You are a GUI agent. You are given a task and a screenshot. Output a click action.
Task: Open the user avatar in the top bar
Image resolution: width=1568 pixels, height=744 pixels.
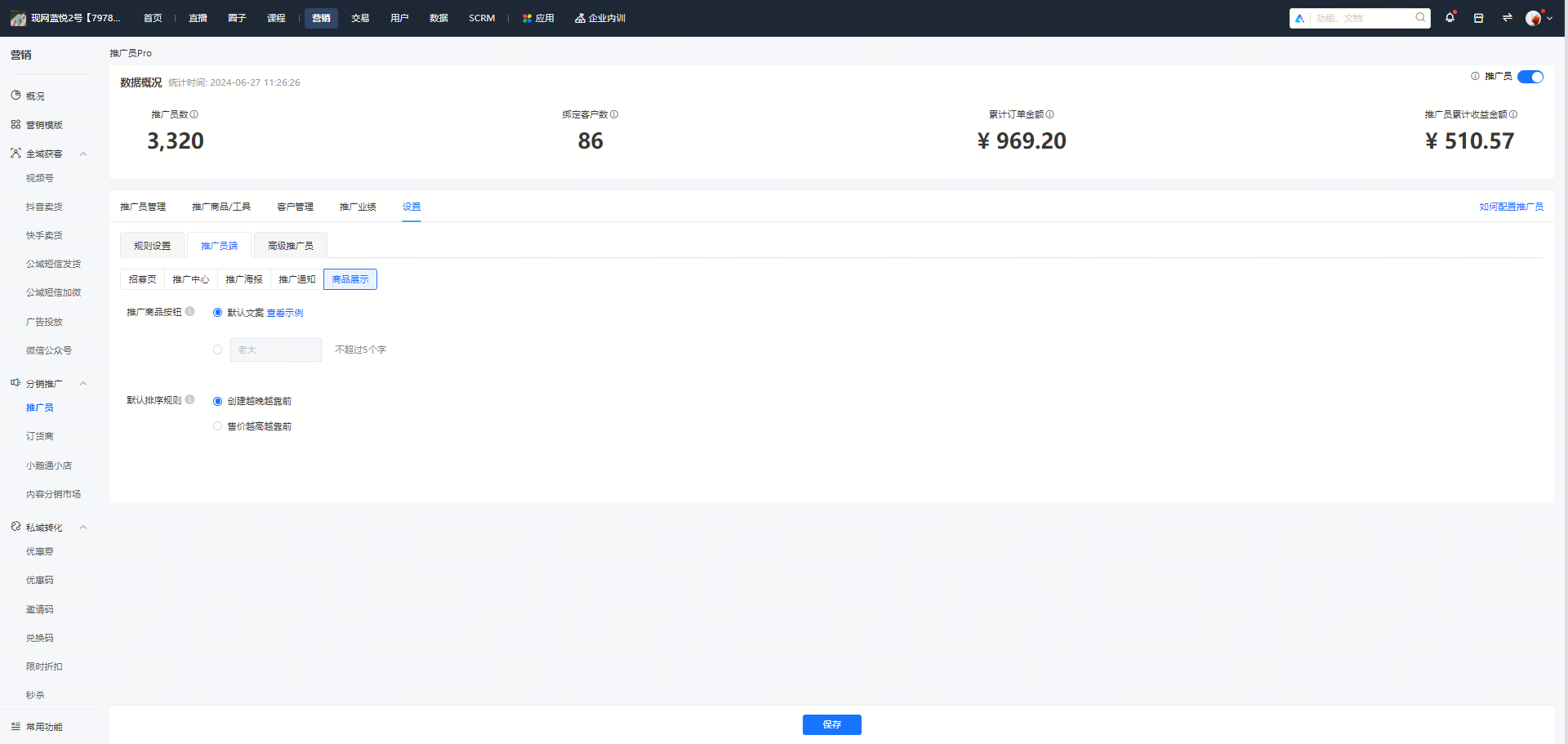click(1534, 18)
